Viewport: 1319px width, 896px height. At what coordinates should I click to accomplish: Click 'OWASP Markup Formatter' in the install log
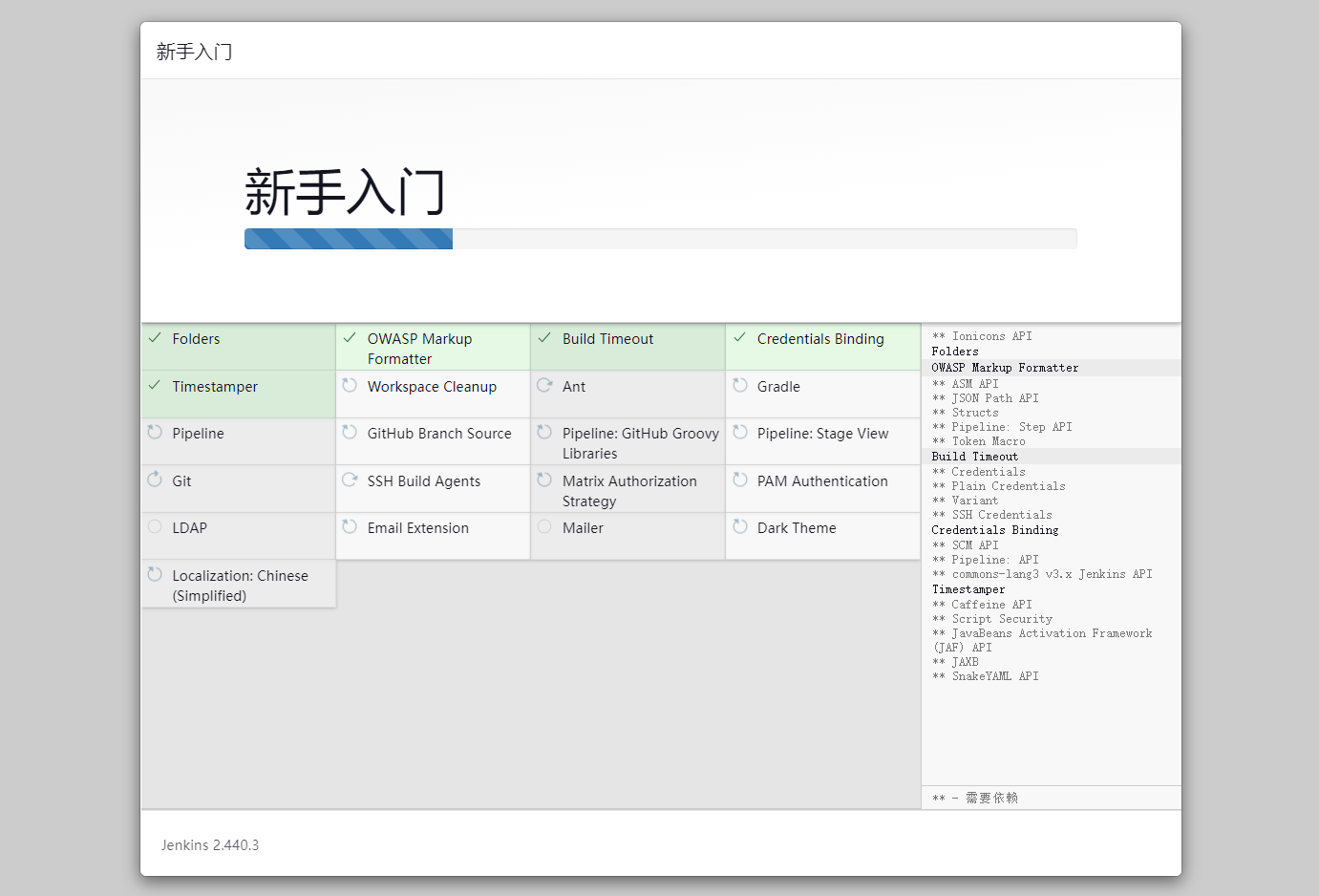coord(1005,368)
